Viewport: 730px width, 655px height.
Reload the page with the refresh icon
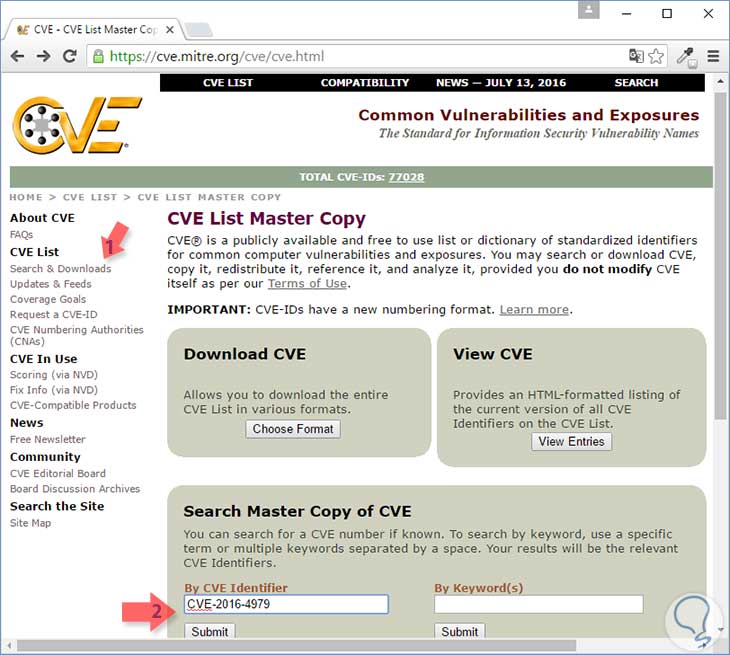(70, 56)
